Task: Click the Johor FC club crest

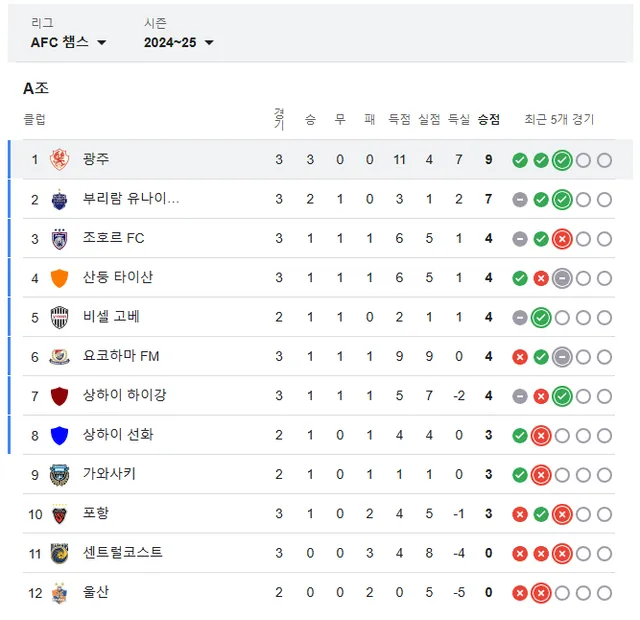Action: point(60,238)
